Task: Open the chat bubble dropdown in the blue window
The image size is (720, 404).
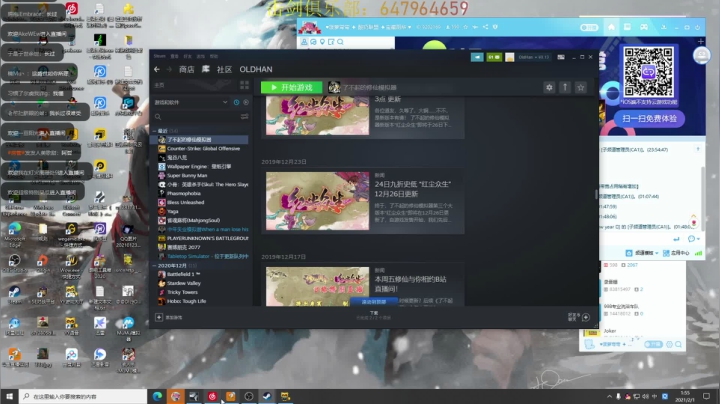Action: point(693,239)
